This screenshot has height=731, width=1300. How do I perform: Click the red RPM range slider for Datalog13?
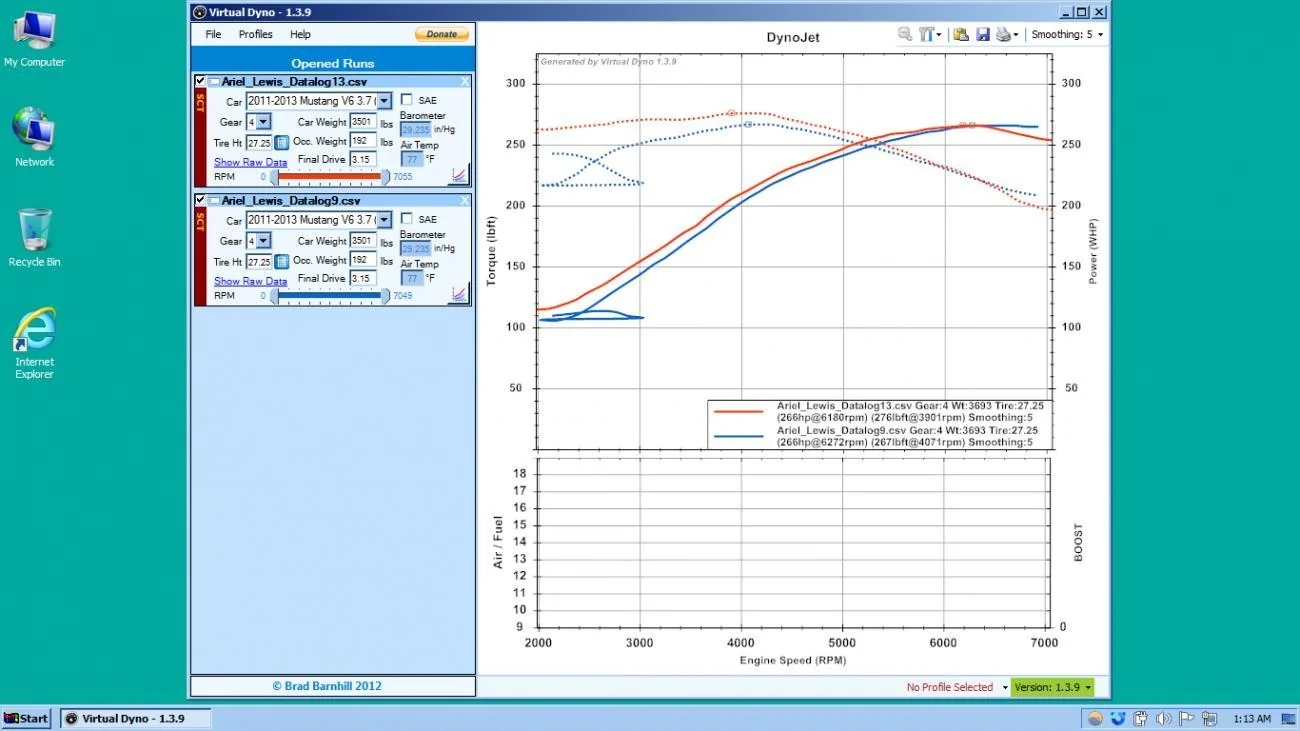click(x=330, y=177)
